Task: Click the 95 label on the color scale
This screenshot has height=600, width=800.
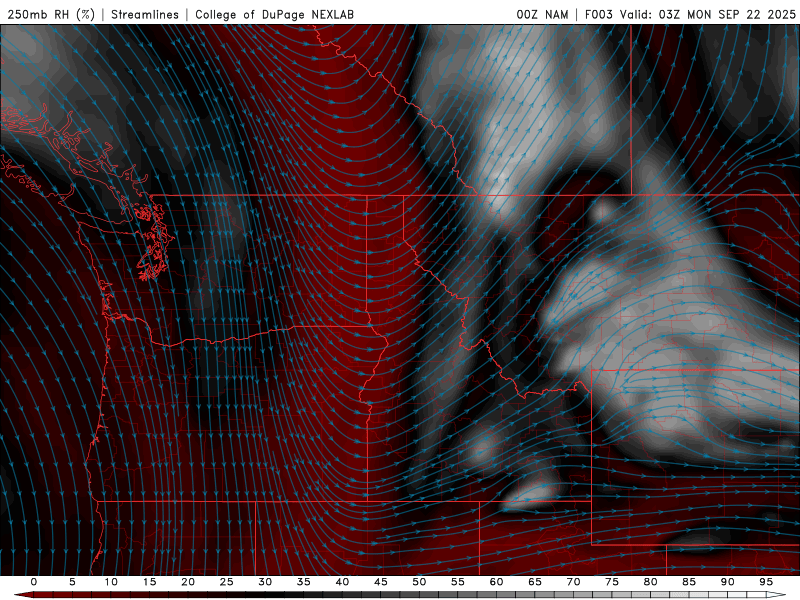Action: [x=766, y=582]
